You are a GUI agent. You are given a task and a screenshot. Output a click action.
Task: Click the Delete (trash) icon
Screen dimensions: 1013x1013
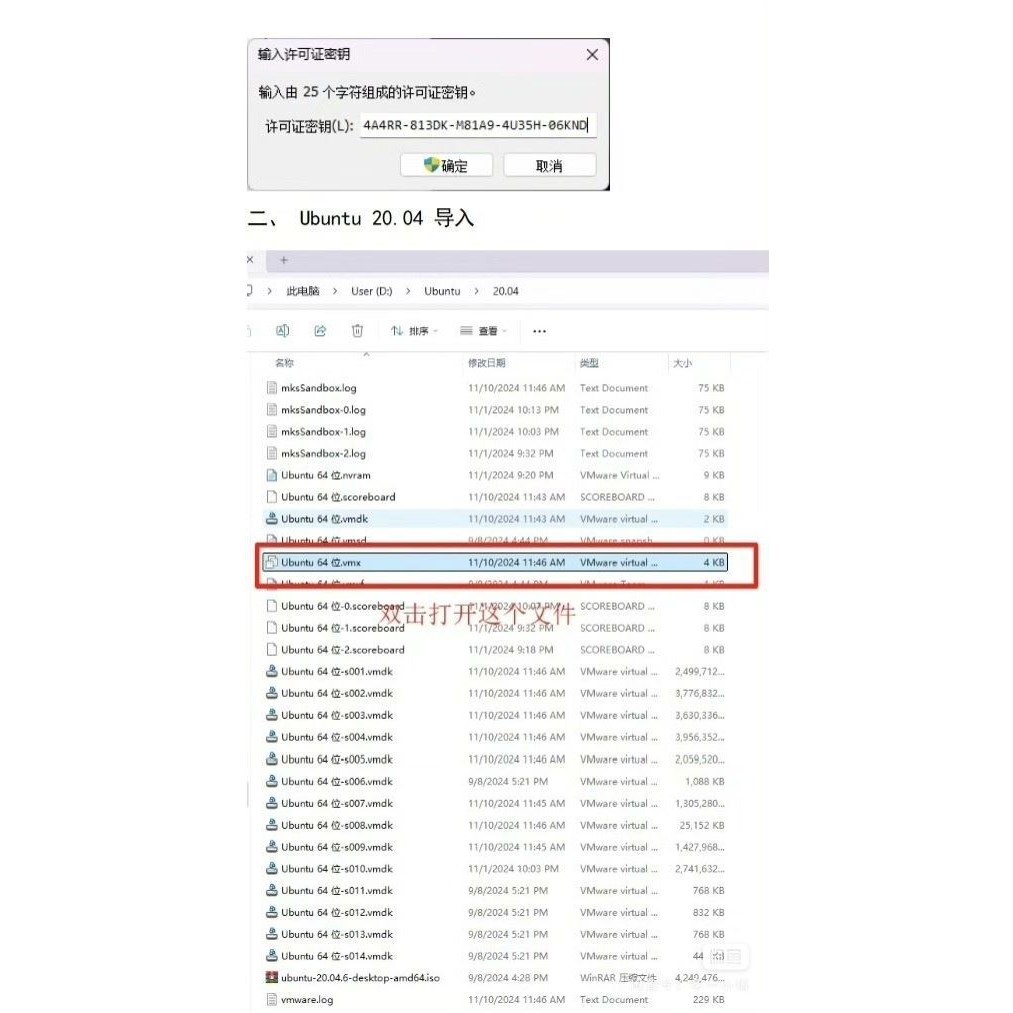tap(357, 330)
